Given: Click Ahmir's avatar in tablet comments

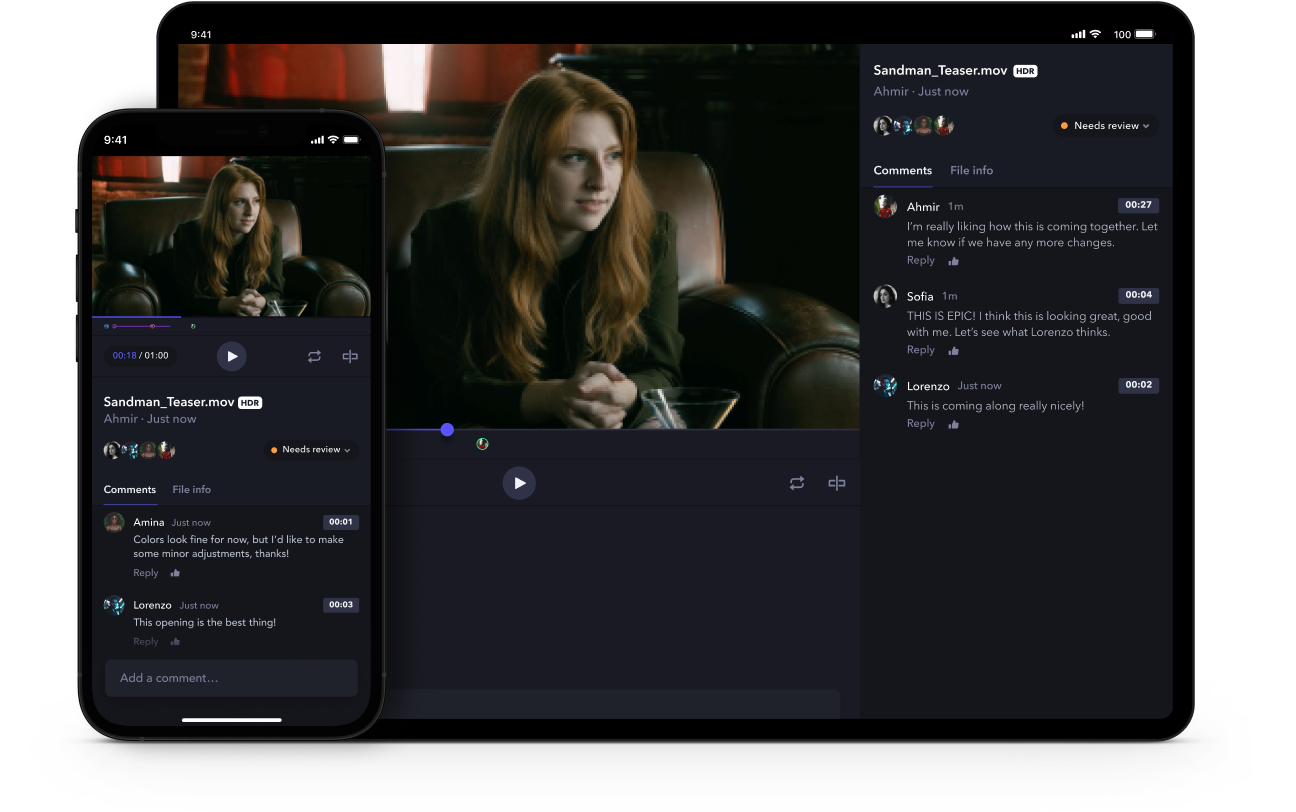Looking at the screenshot, I should [x=885, y=206].
